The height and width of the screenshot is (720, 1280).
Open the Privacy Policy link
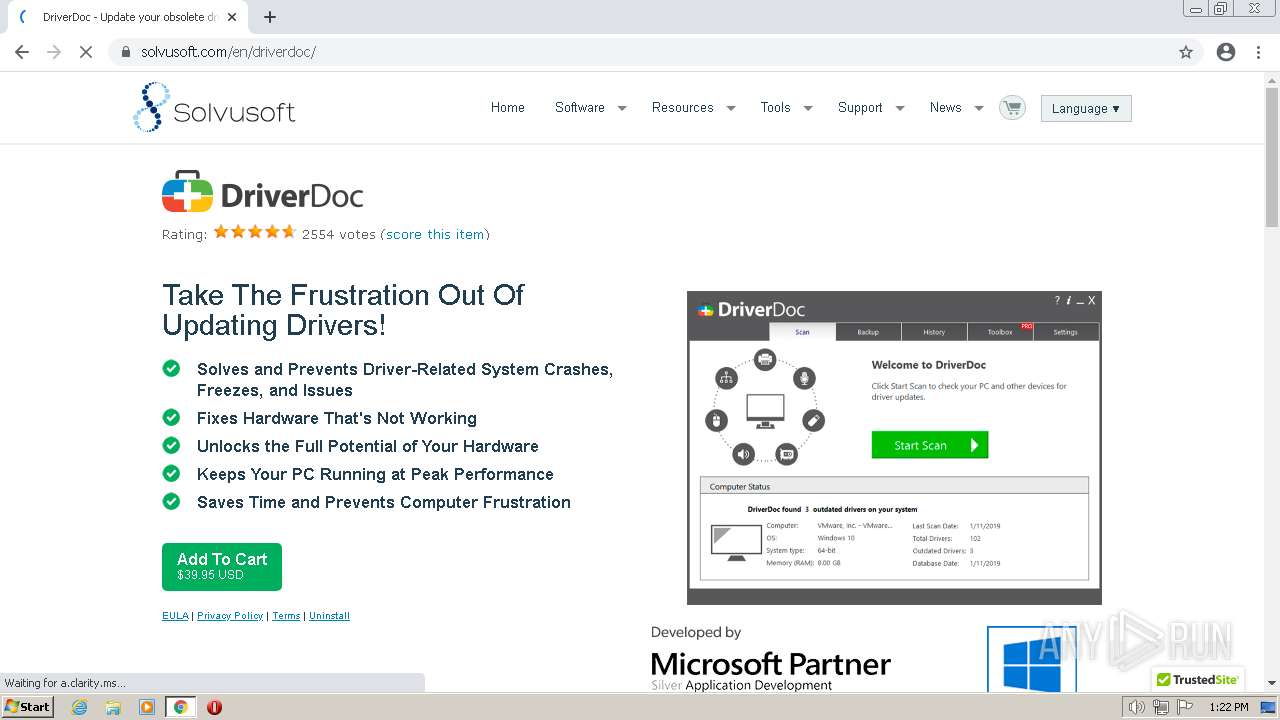click(230, 616)
